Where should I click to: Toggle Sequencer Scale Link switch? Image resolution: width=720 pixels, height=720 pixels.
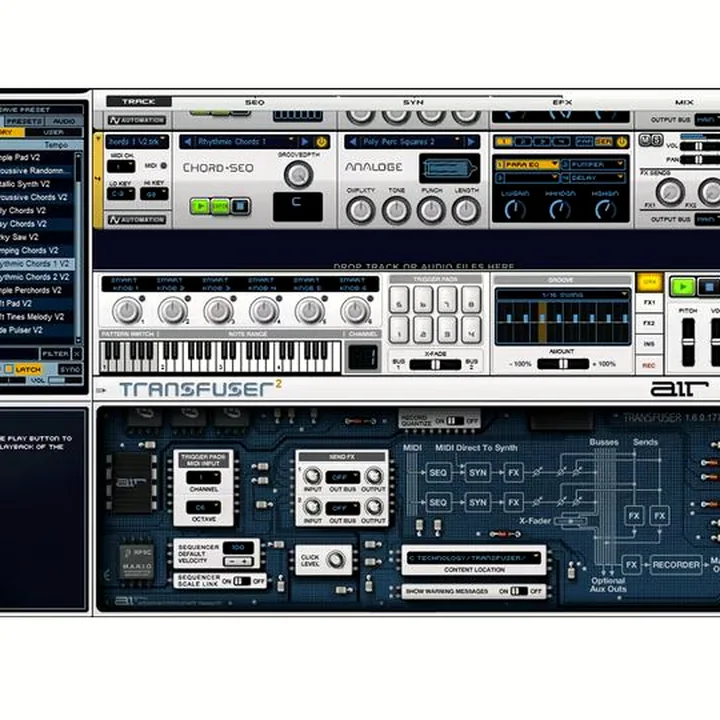[242, 581]
